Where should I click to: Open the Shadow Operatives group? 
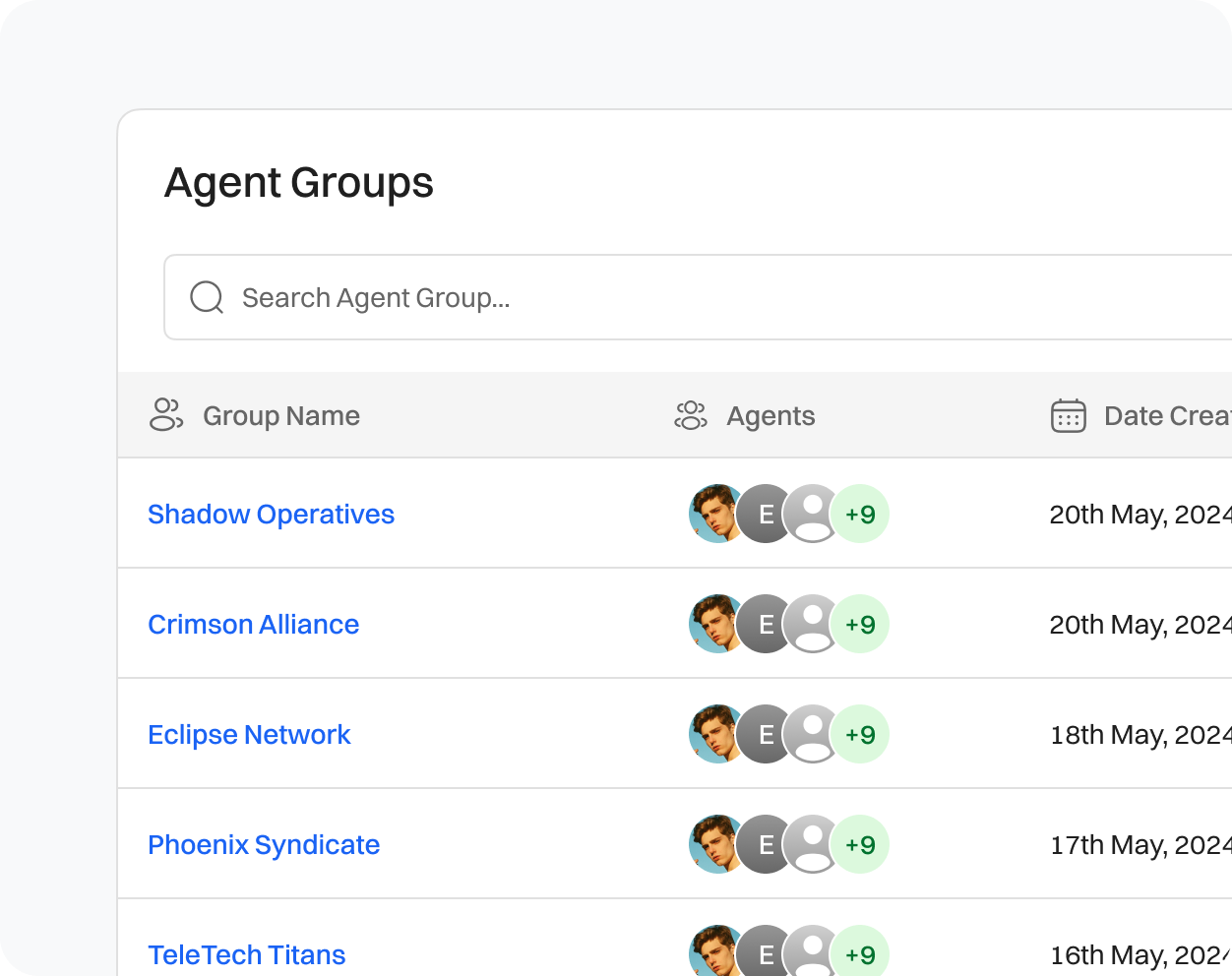point(271,514)
